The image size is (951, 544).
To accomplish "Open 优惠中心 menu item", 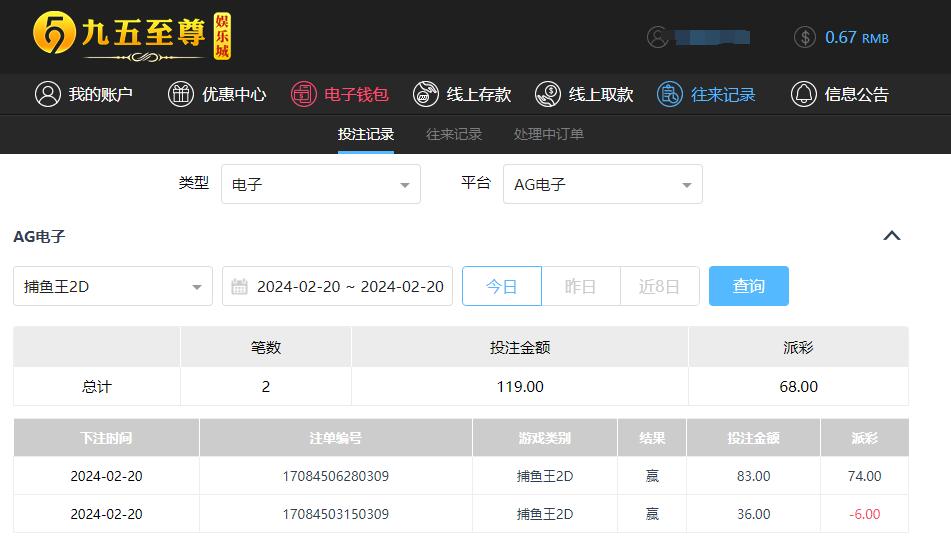I will pos(217,94).
